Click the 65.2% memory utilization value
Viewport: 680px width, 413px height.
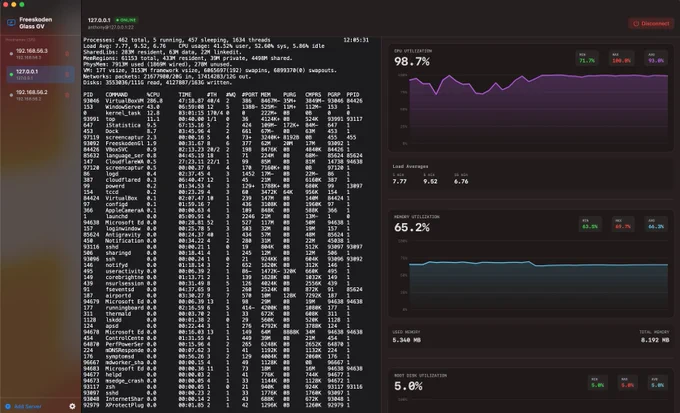point(412,227)
